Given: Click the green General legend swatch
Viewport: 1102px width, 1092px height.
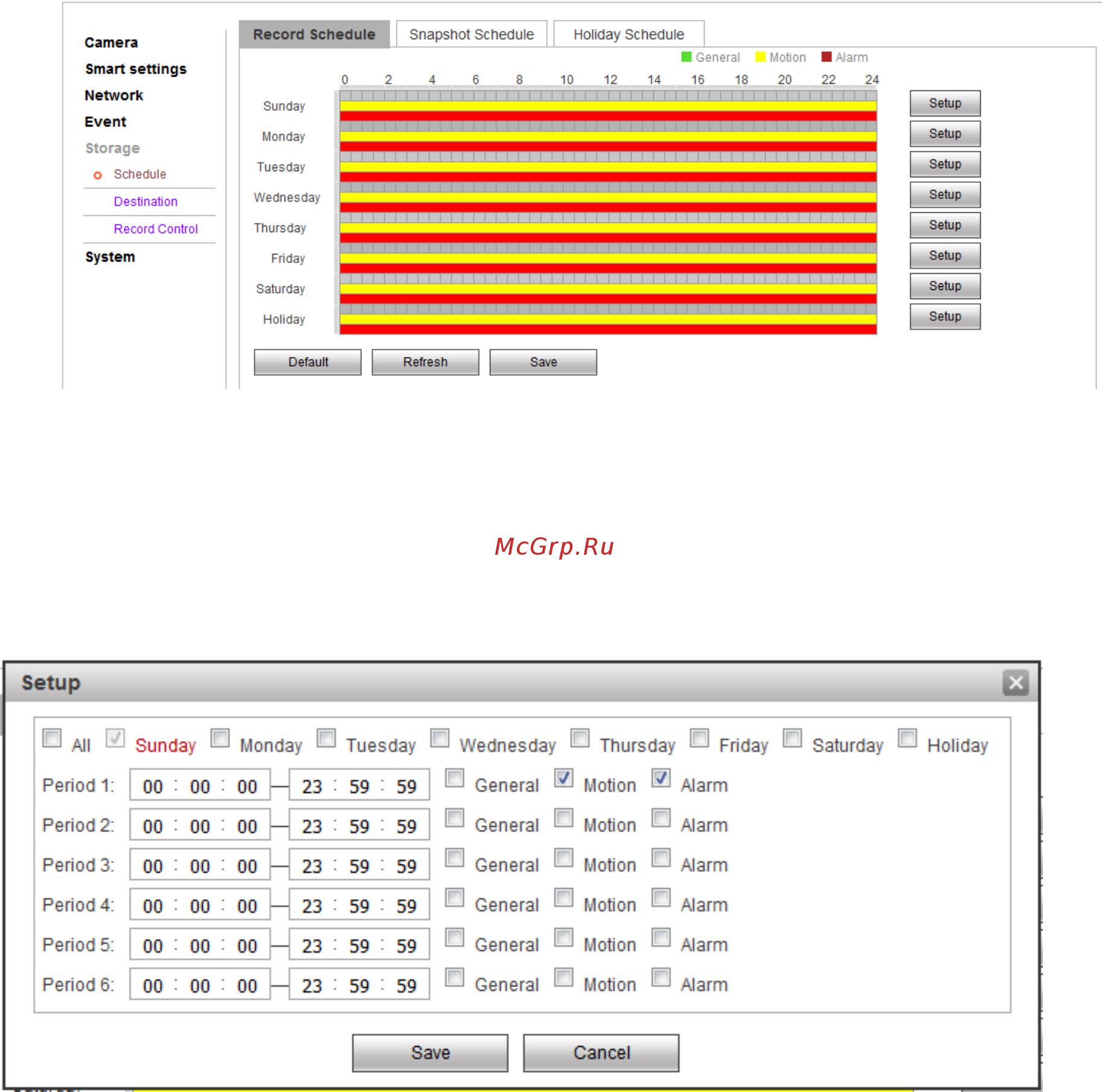Looking at the screenshot, I should coord(686,57).
